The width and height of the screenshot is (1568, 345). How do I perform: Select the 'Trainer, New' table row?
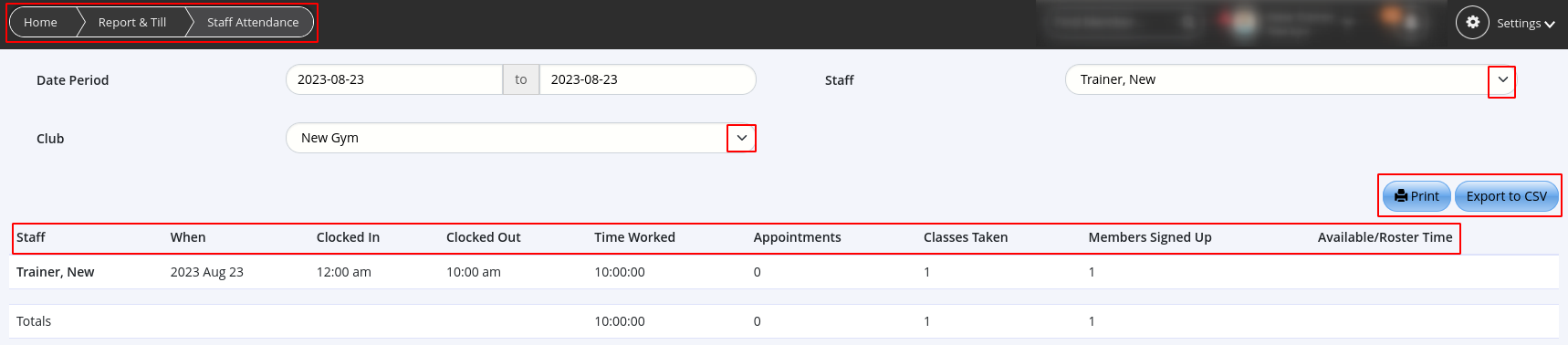(x=783, y=272)
